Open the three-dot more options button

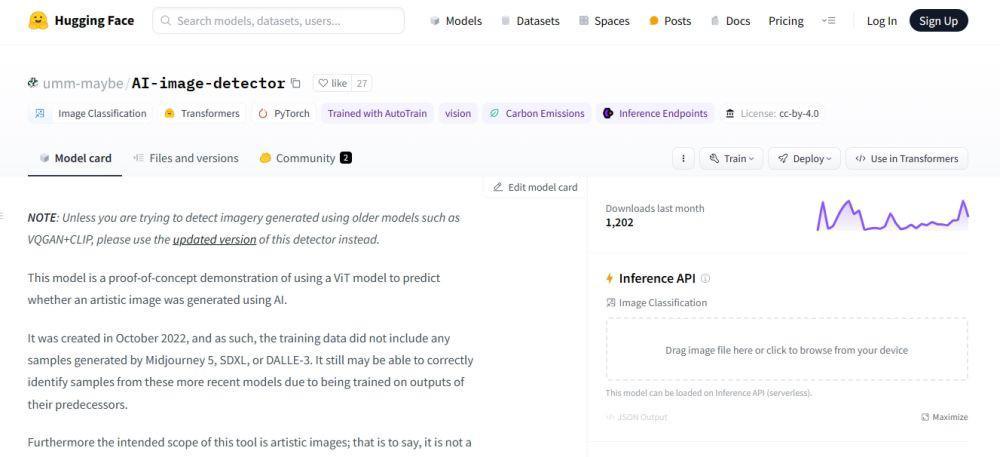[684, 159]
